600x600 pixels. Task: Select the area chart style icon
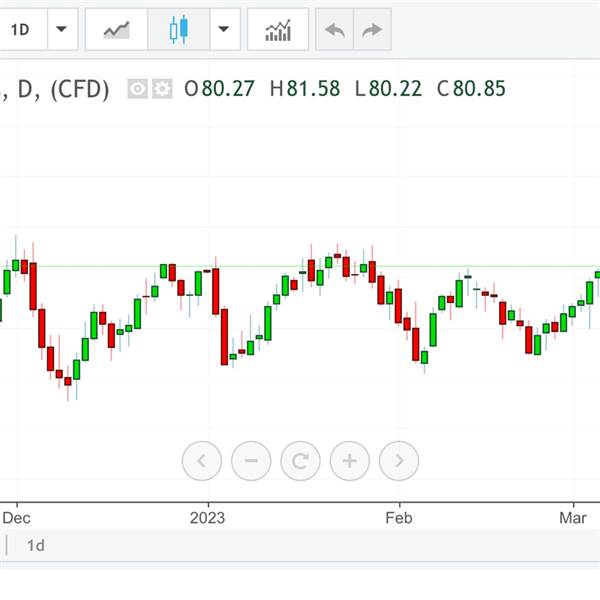(x=116, y=29)
